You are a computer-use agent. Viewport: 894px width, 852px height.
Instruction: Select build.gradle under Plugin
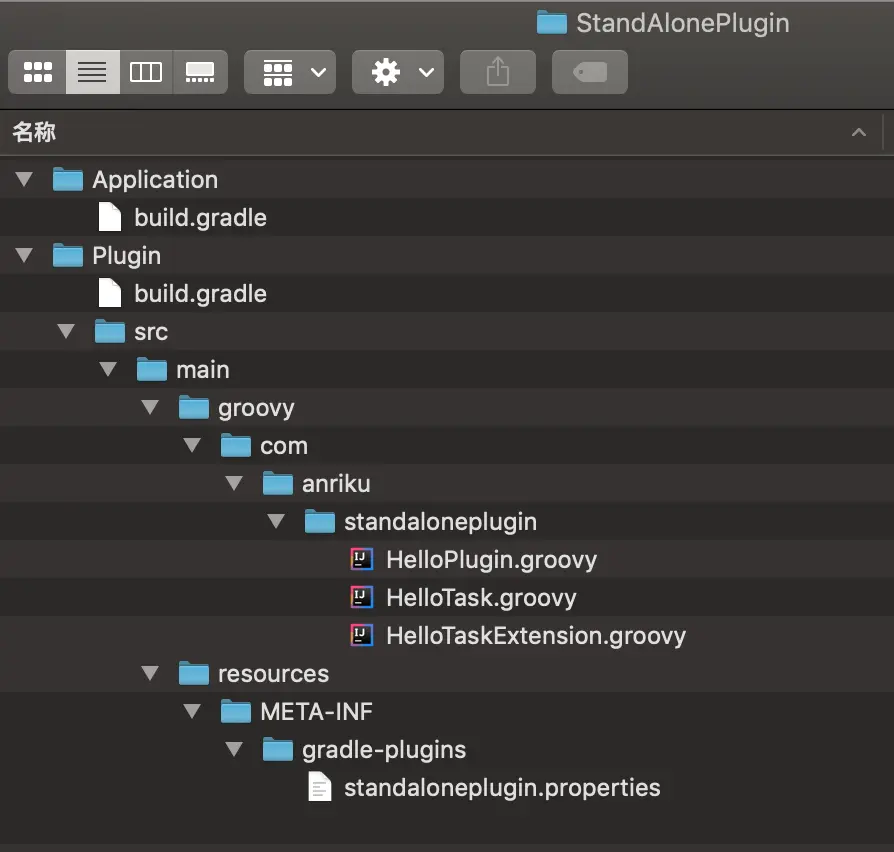coord(201,294)
